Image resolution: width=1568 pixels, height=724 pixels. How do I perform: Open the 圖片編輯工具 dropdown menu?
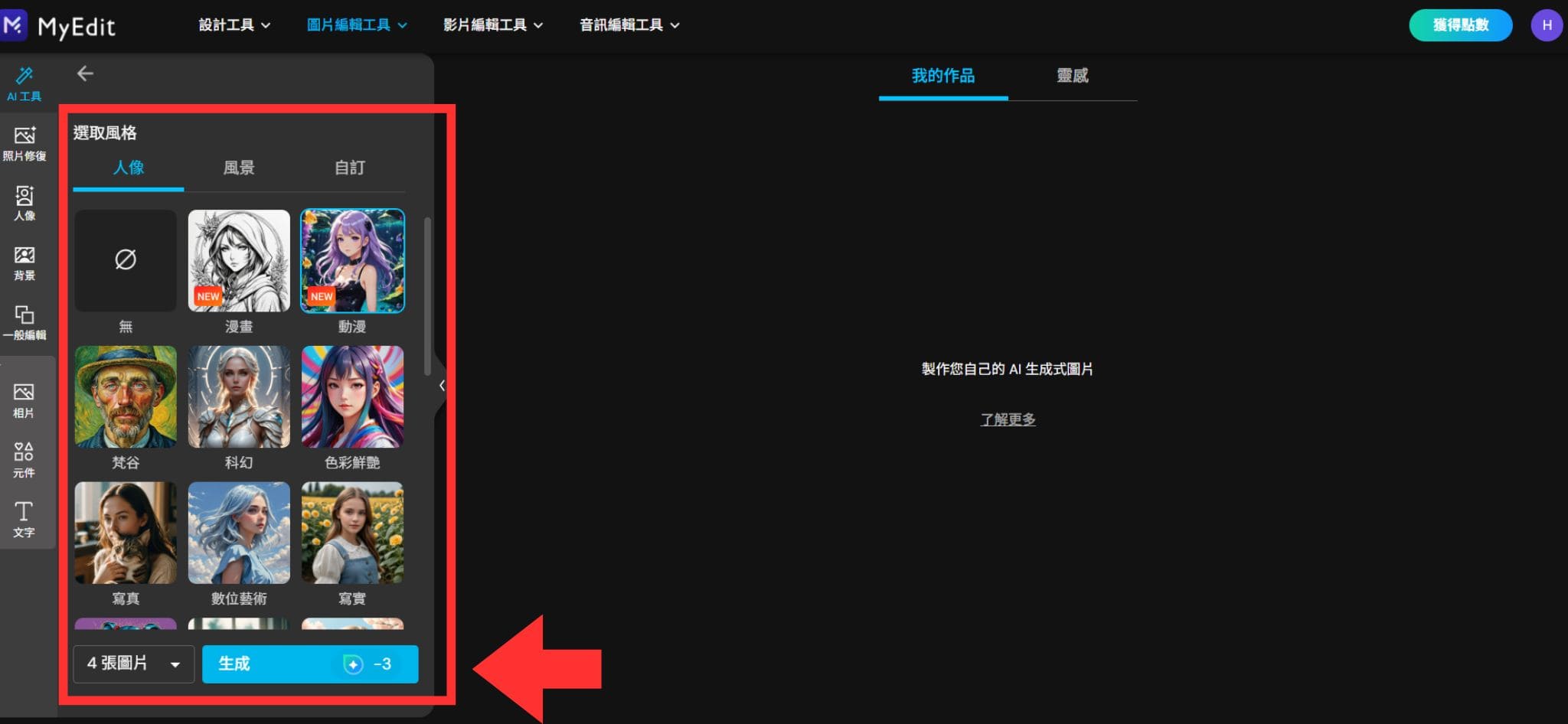pos(357,25)
